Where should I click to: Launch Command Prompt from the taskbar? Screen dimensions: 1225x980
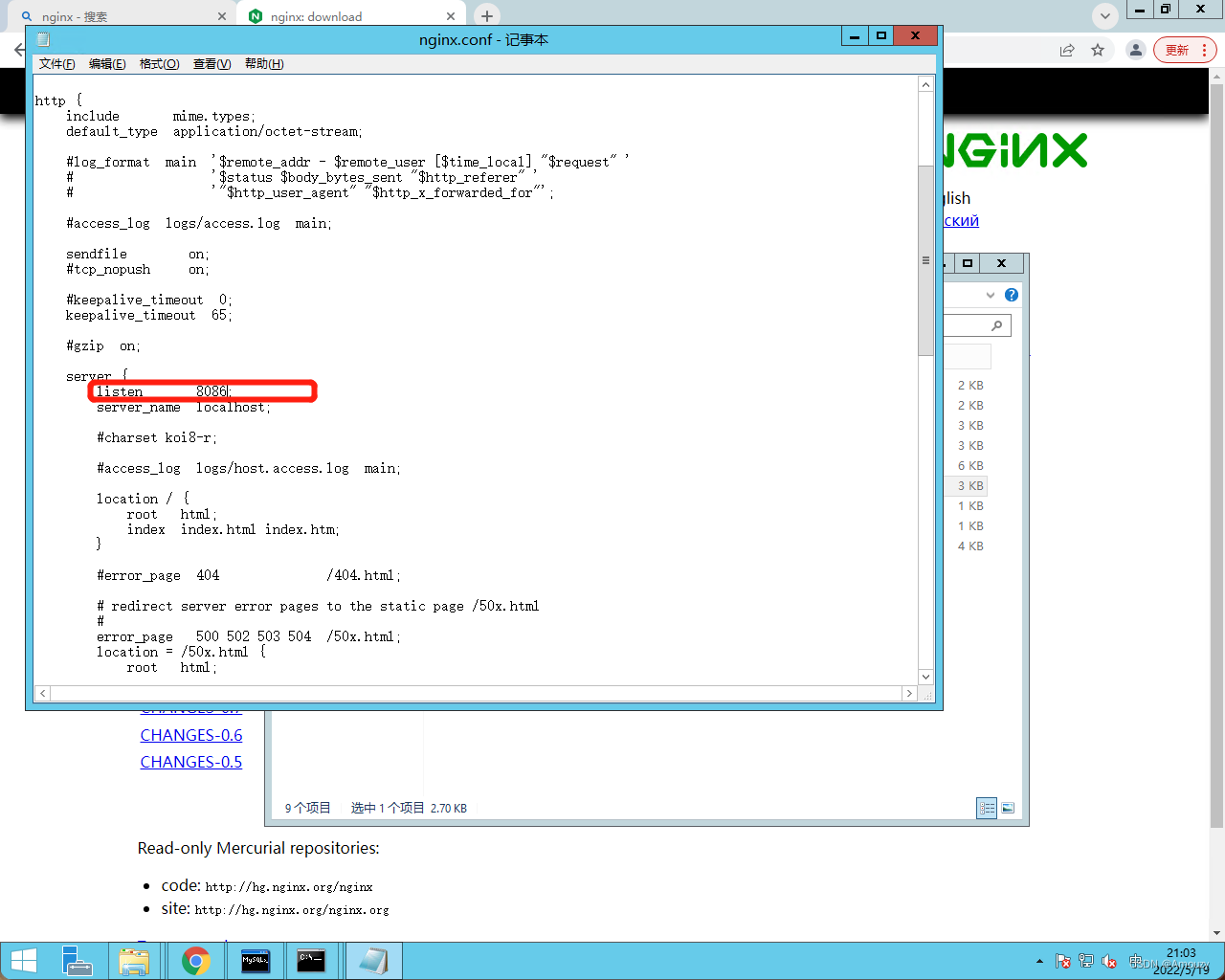tap(313, 960)
